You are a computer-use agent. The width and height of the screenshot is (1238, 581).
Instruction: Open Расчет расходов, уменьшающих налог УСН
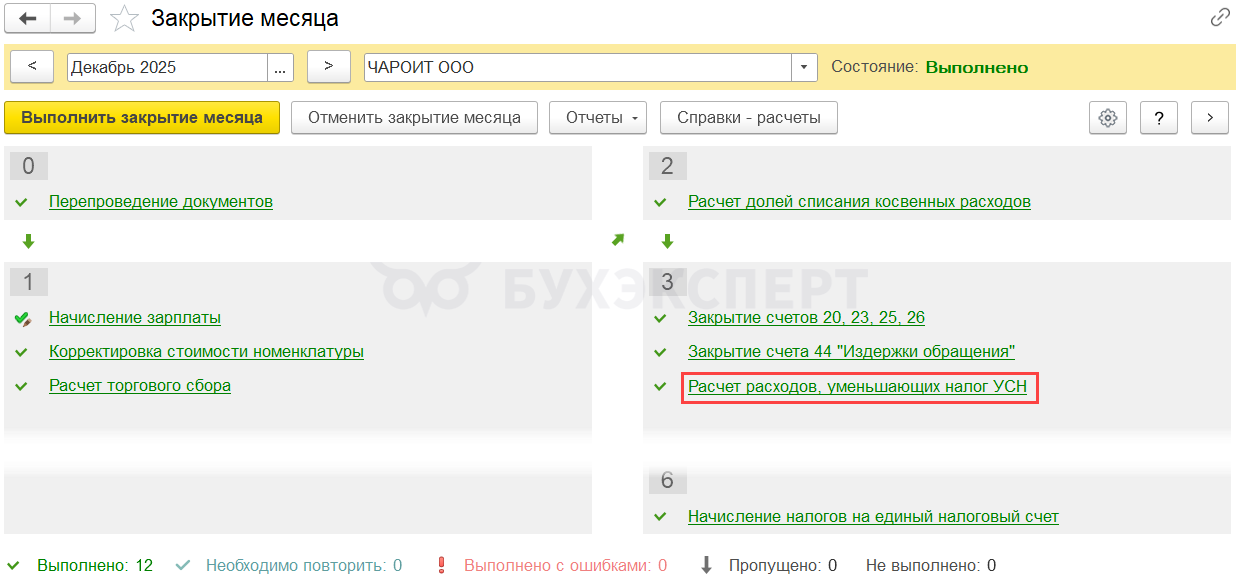coord(857,387)
